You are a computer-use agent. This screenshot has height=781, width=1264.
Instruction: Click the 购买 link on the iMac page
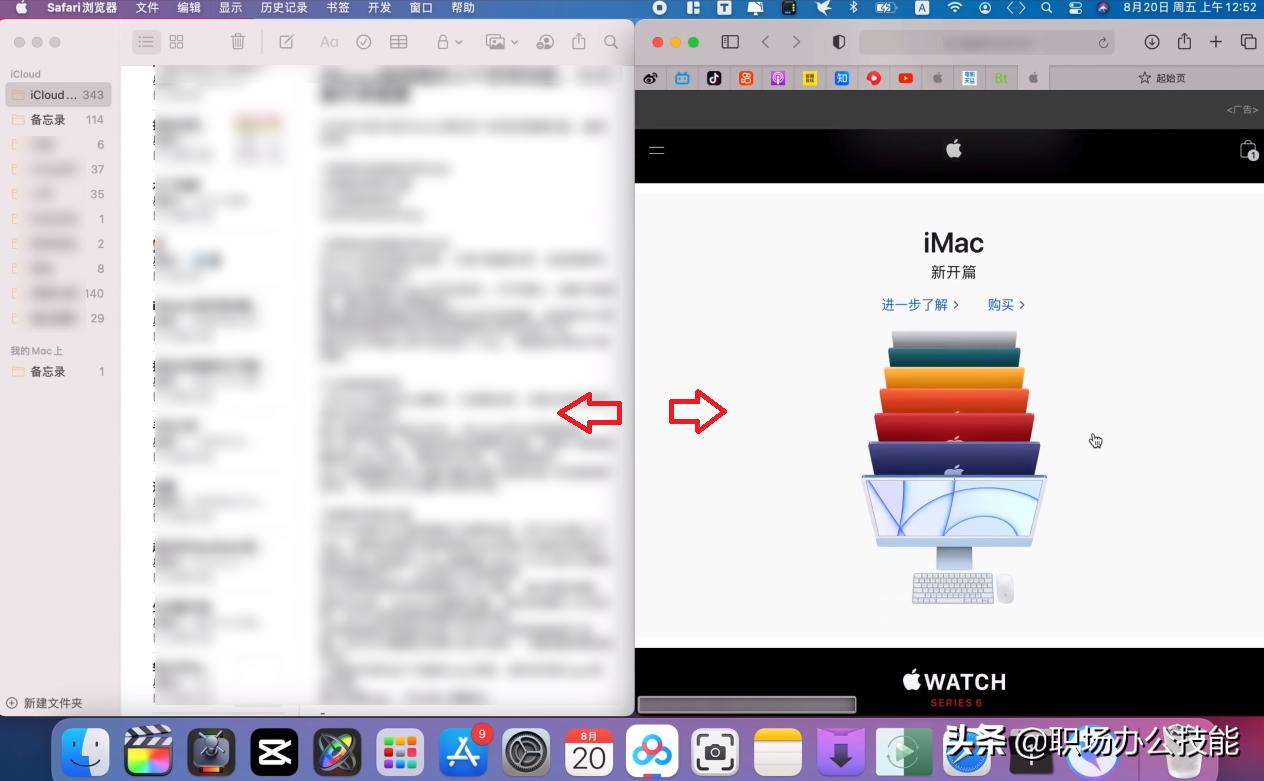(x=1006, y=304)
